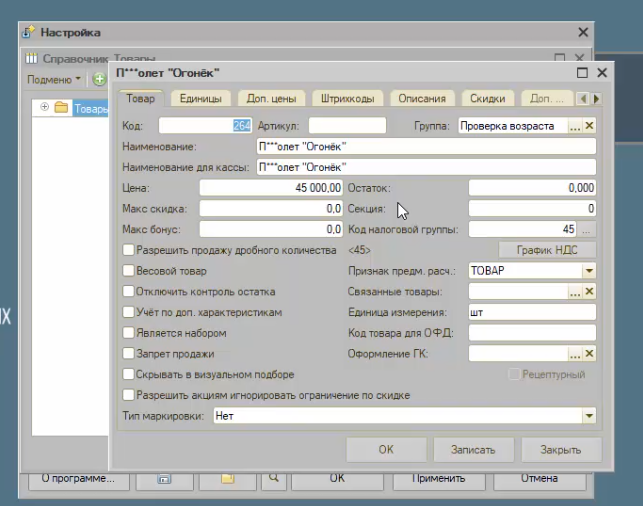Clear the Связанные товары field

click(589, 292)
